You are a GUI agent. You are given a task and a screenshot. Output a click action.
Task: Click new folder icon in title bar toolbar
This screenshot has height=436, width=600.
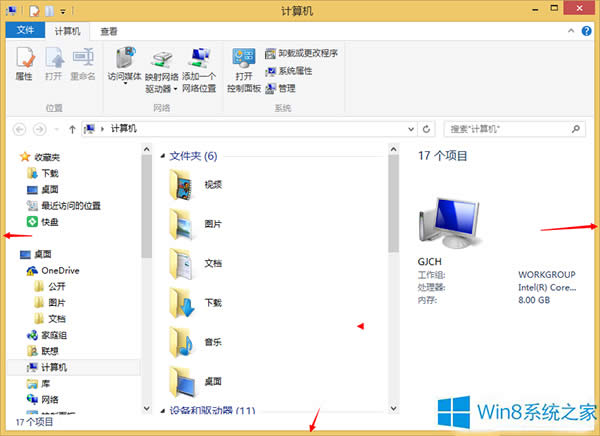pos(49,11)
